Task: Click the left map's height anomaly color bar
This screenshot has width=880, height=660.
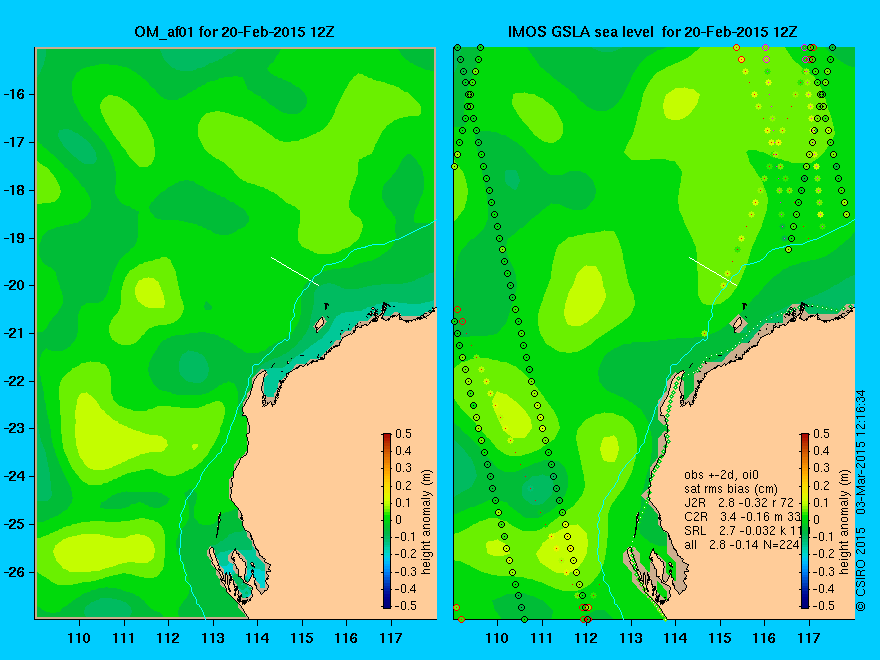Action: (x=387, y=520)
